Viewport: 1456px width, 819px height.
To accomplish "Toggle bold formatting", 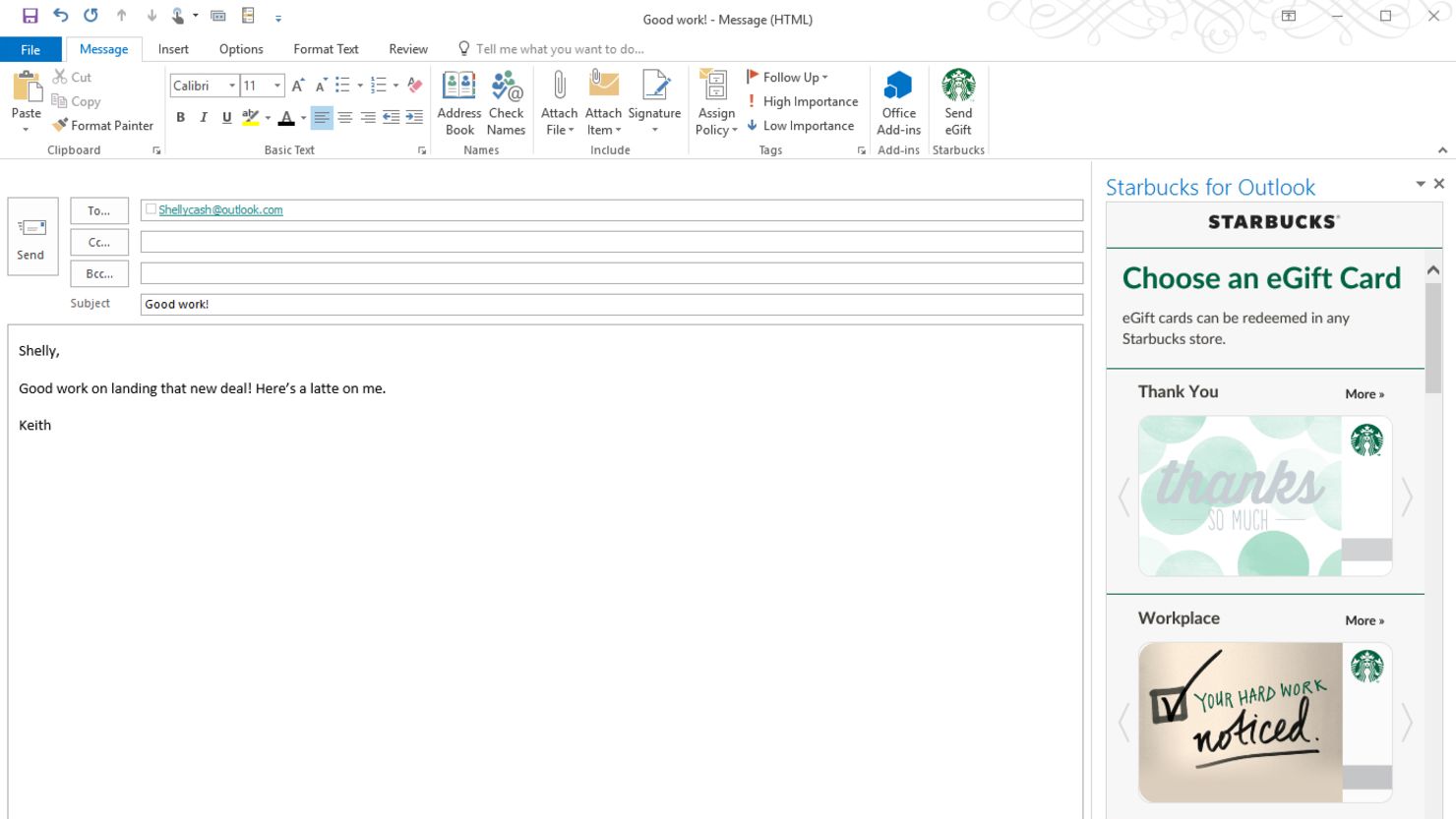I will 181,117.
